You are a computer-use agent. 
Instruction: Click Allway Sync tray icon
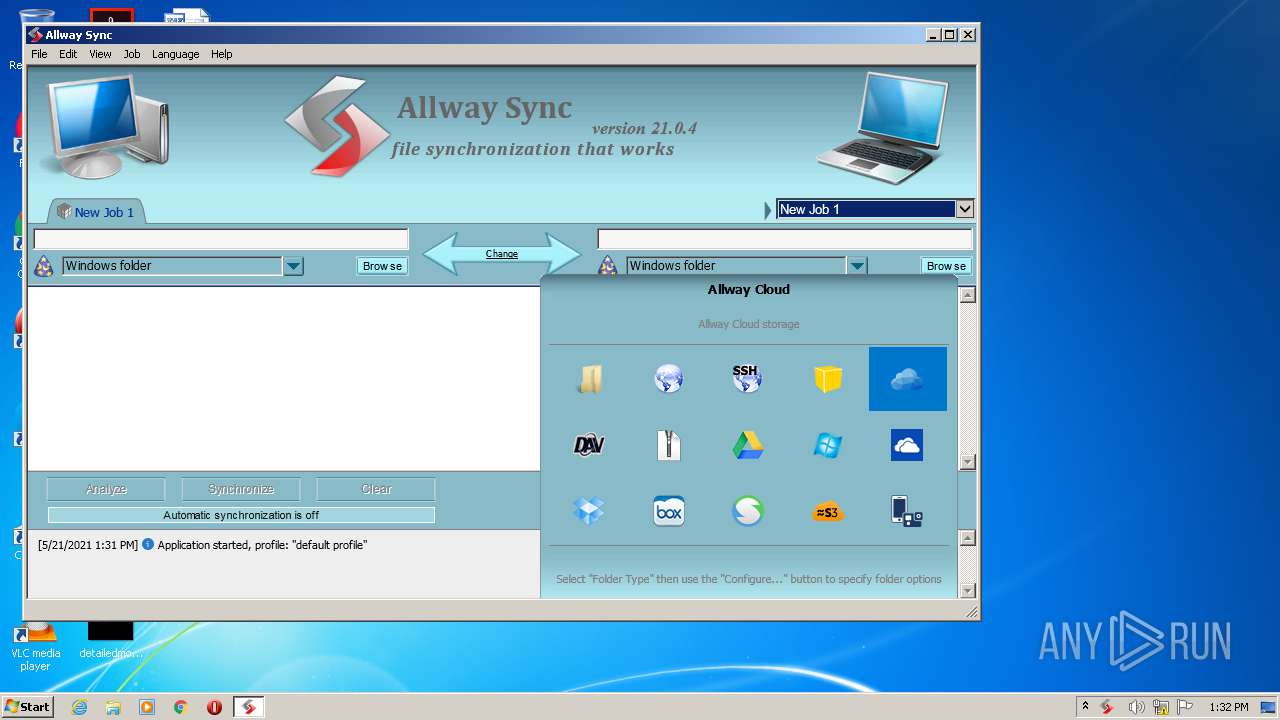pyautogui.click(x=1108, y=707)
